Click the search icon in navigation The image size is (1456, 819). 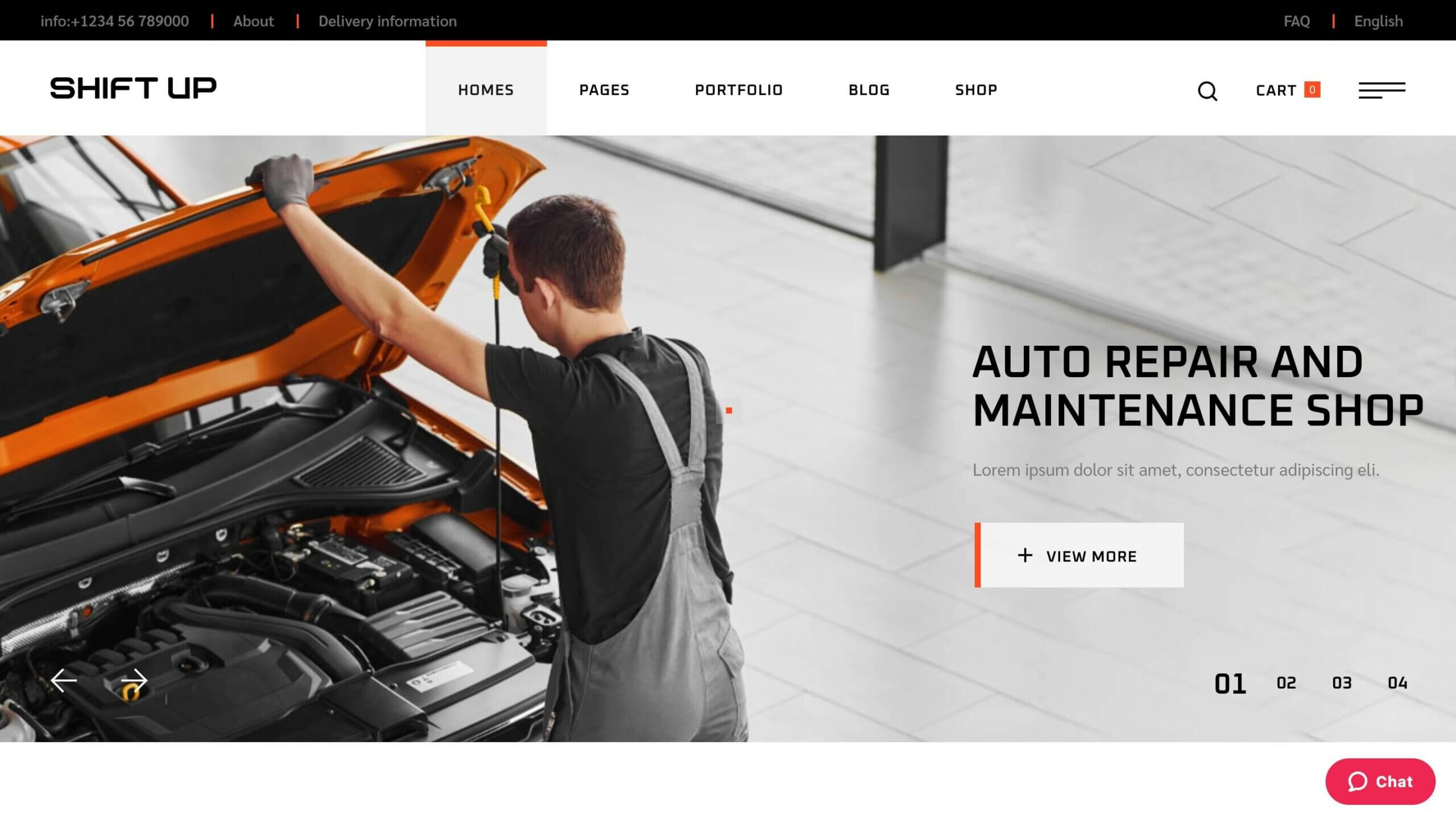1207,91
